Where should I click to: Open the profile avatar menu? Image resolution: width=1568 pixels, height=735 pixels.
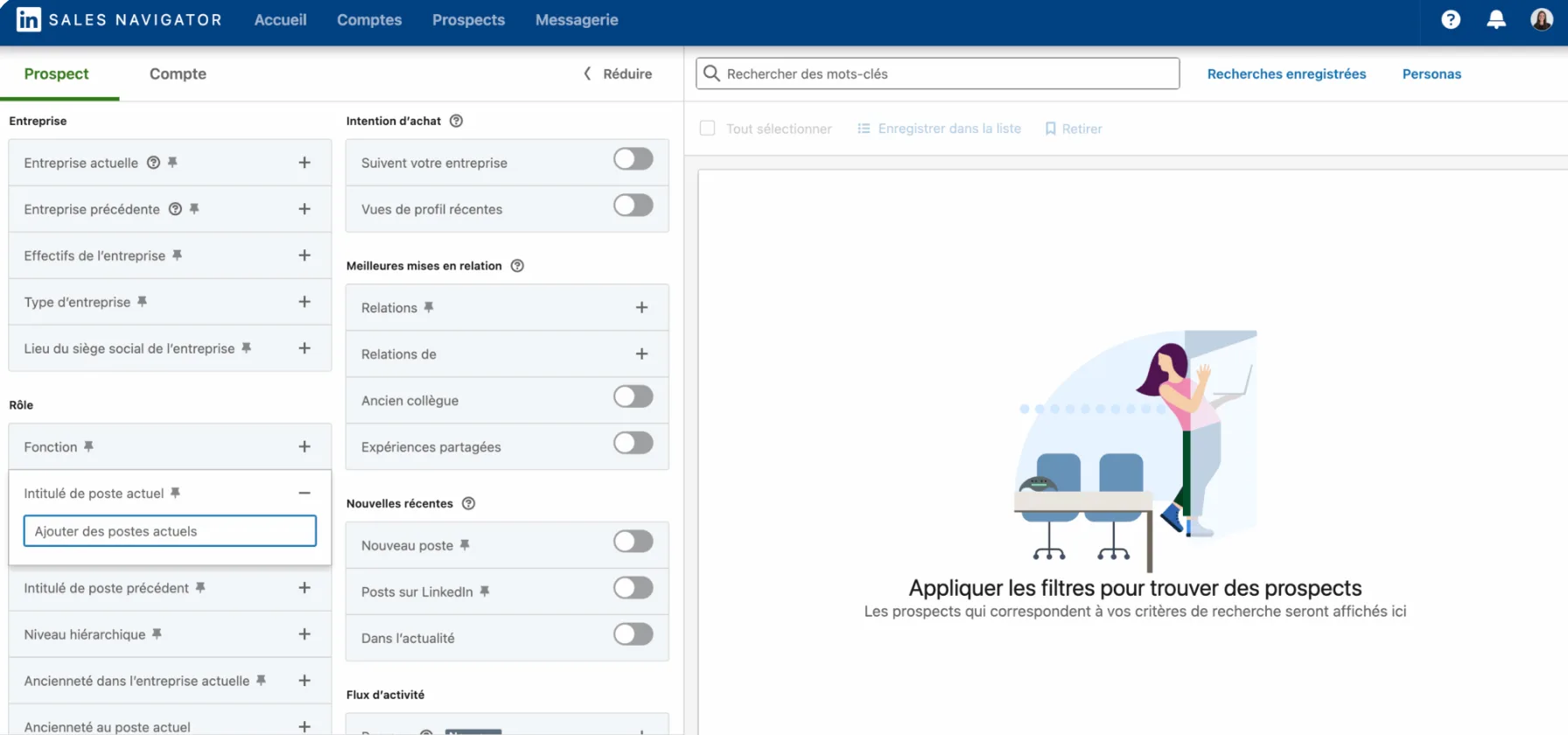(1542, 19)
